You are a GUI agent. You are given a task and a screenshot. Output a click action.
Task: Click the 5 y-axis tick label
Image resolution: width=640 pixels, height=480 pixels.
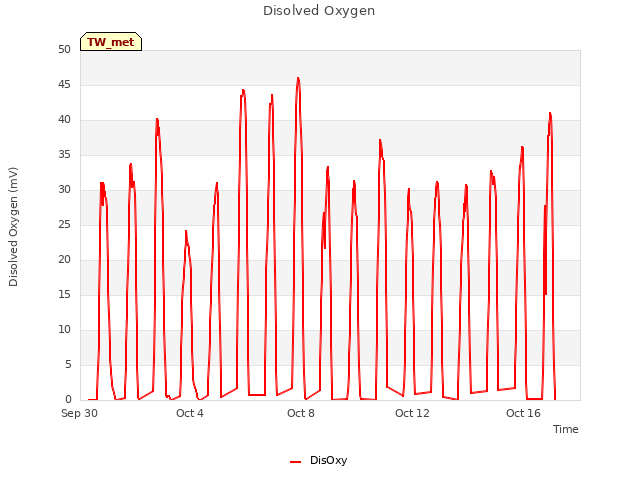[x=68, y=364]
